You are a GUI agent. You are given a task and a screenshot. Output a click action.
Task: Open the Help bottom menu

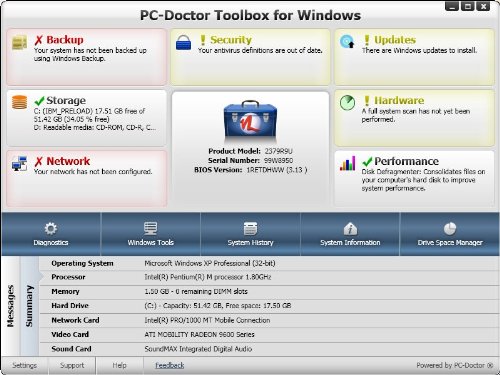pyautogui.click(x=119, y=366)
